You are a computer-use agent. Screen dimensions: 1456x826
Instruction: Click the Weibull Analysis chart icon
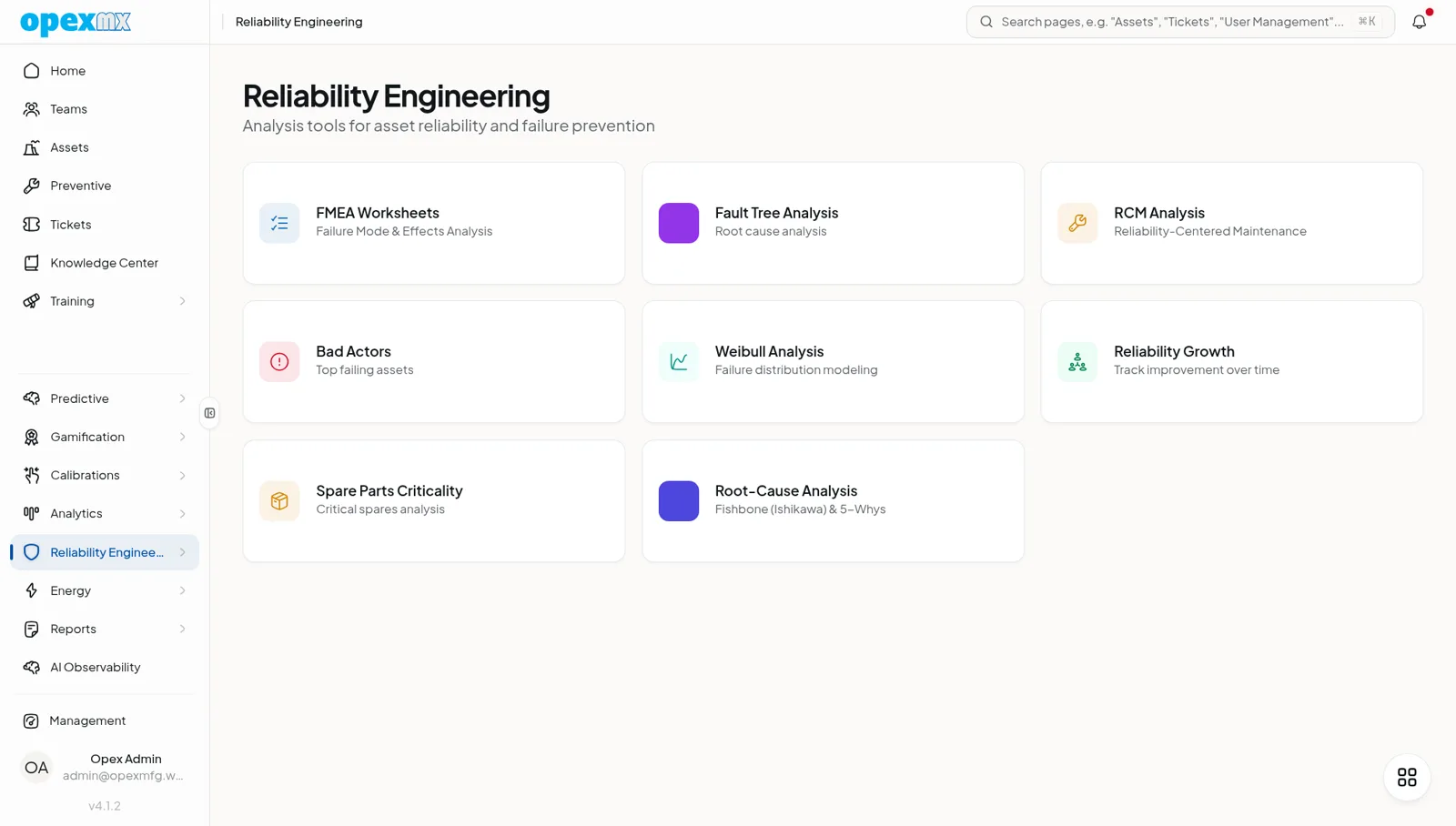point(679,361)
